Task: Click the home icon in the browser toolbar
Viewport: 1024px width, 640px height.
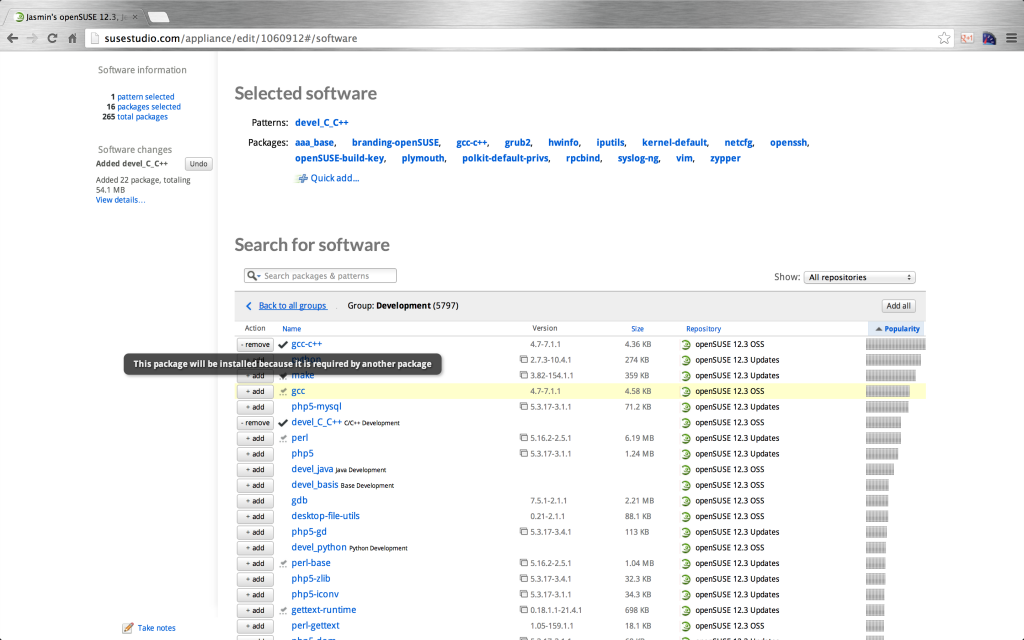Action: click(x=71, y=38)
